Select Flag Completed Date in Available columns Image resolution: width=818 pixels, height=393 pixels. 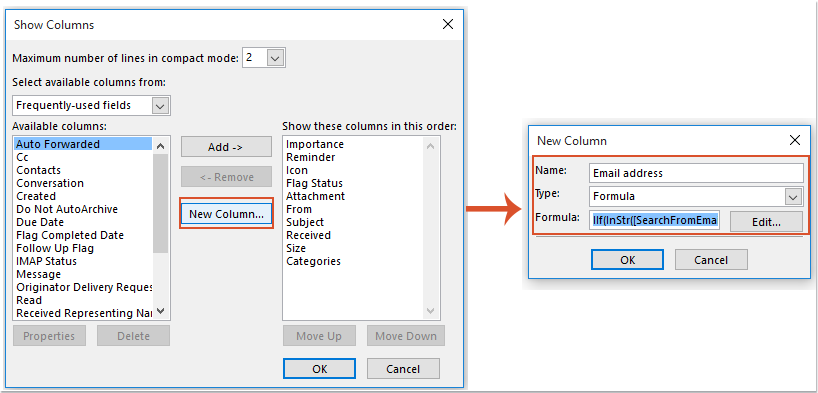(x=83, y=235)
